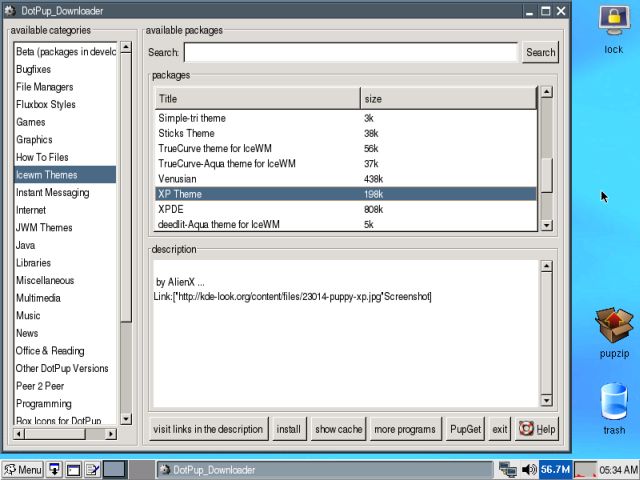
Task: Click the Search button
Action: point(540,52)
